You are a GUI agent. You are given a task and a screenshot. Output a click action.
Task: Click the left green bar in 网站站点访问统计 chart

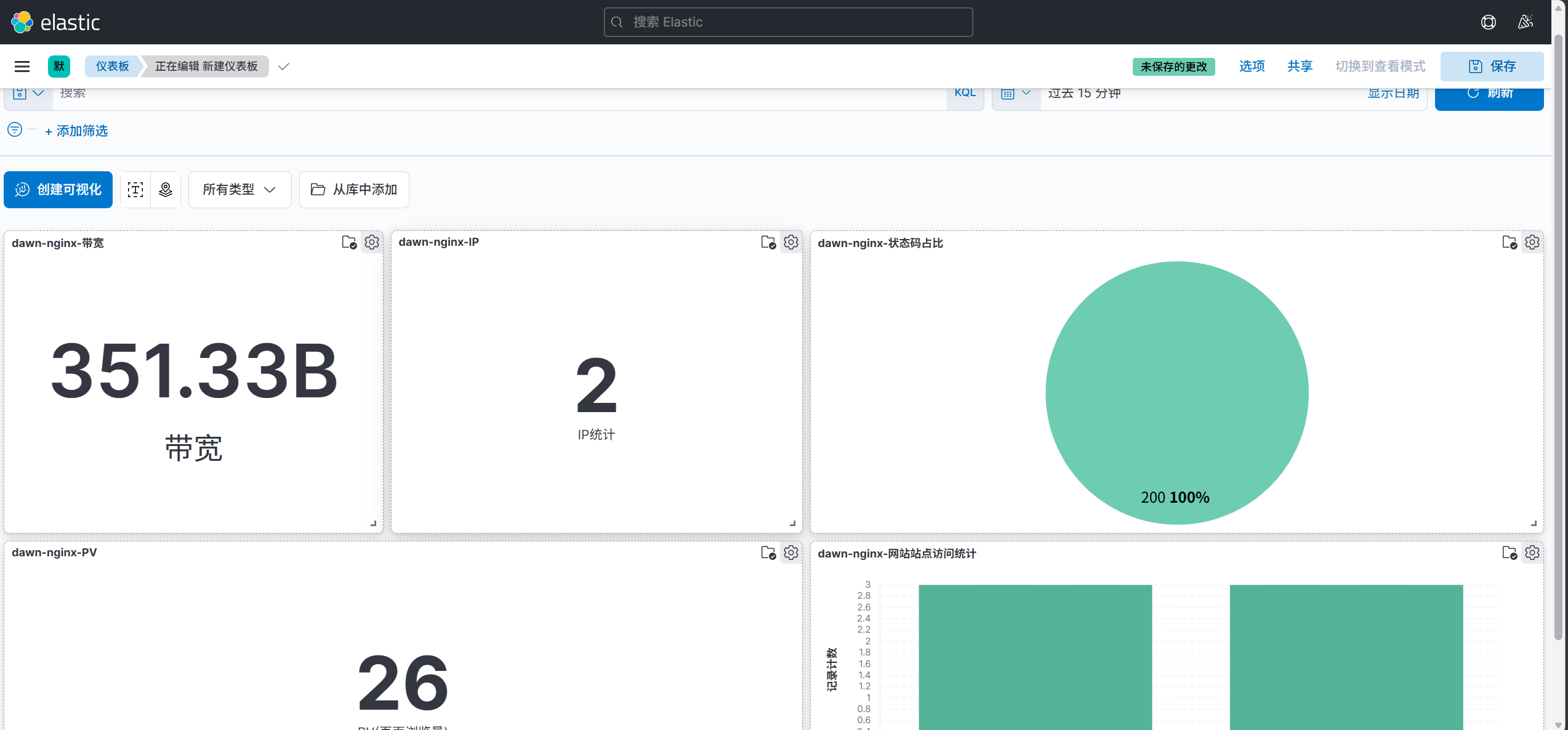tap(1035, 657)
